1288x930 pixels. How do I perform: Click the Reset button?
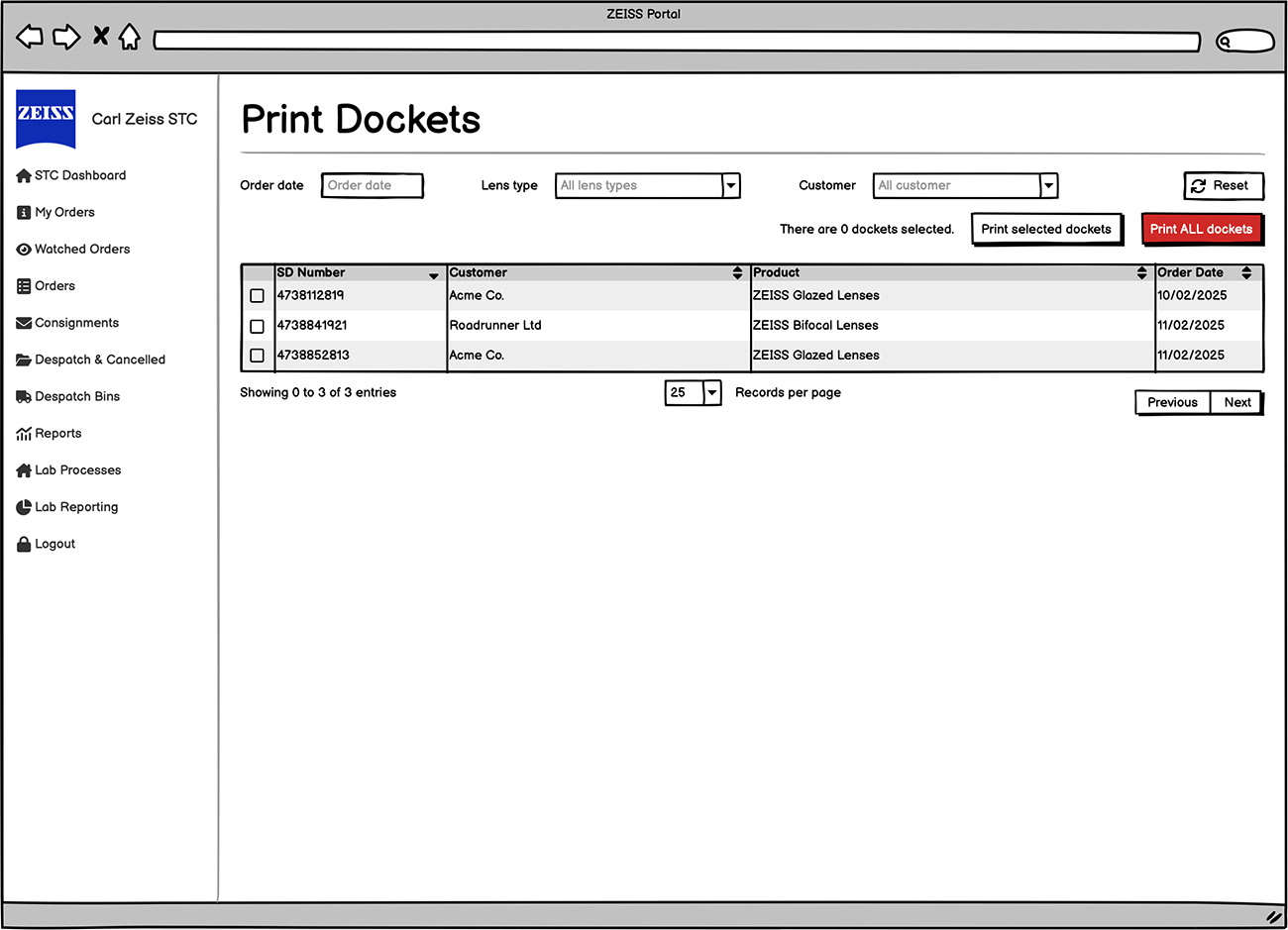click(x=1224, y=185)
